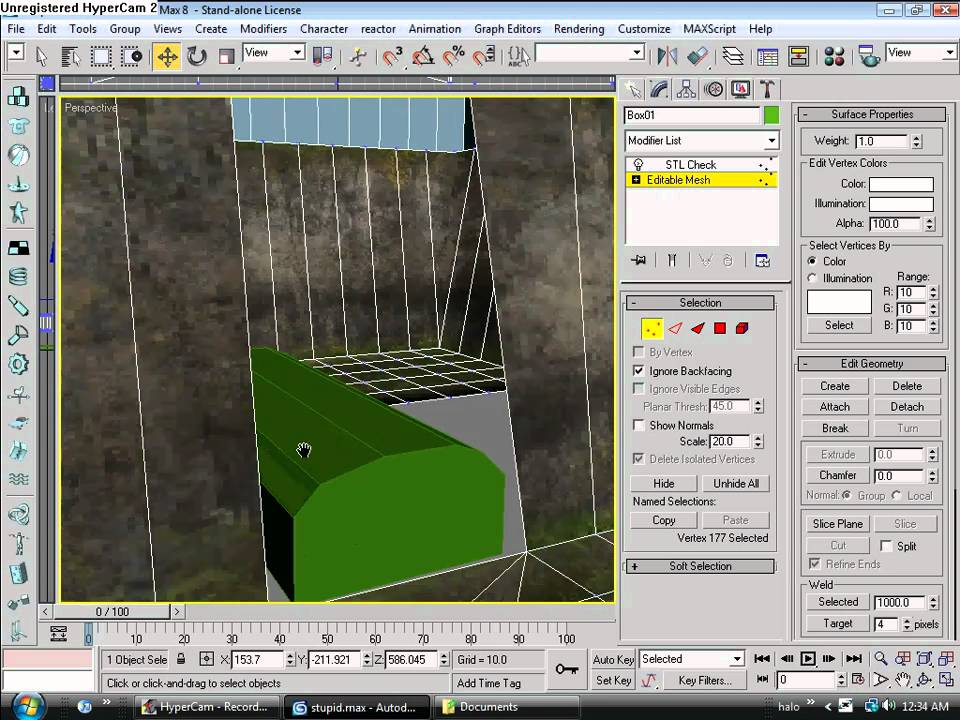Image resolution: width=960 pixels, height=720 pixels.
Task: Select the Color radio button
Action: click(812, 261)
